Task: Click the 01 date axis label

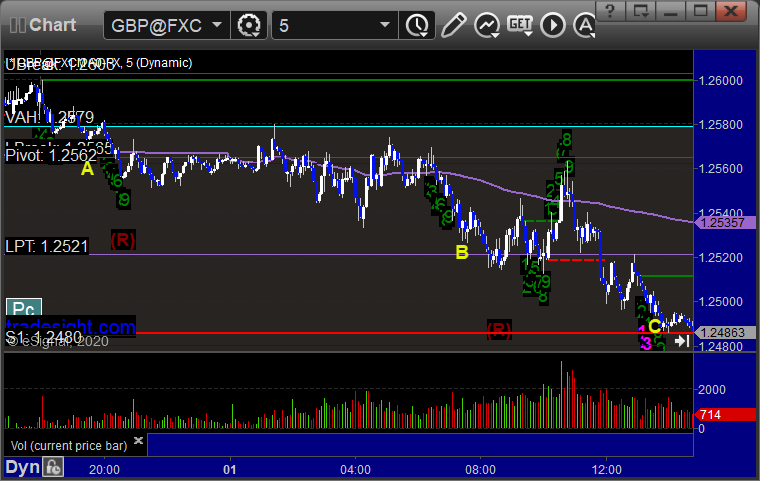Action: [230, 469]
